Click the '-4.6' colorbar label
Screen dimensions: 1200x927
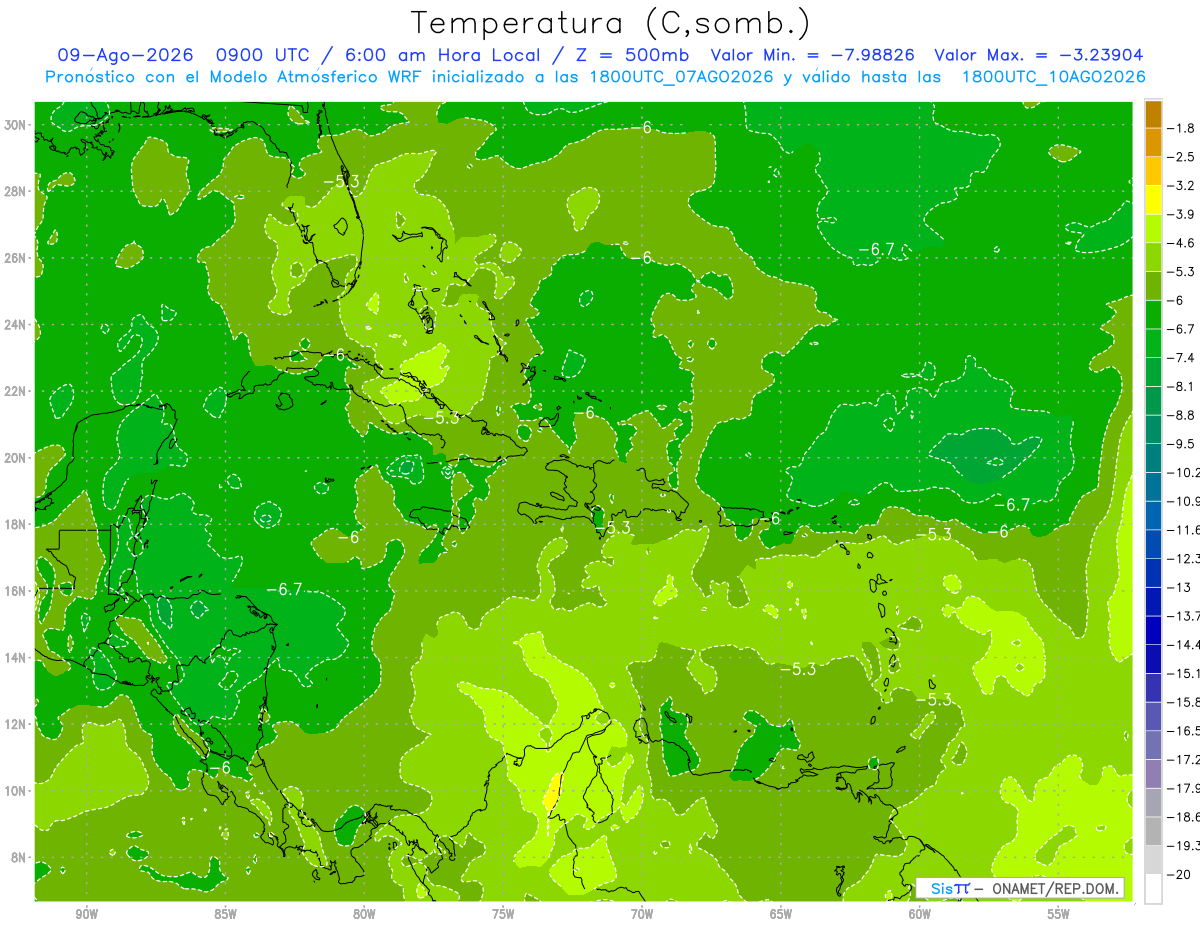(1182, 243)
